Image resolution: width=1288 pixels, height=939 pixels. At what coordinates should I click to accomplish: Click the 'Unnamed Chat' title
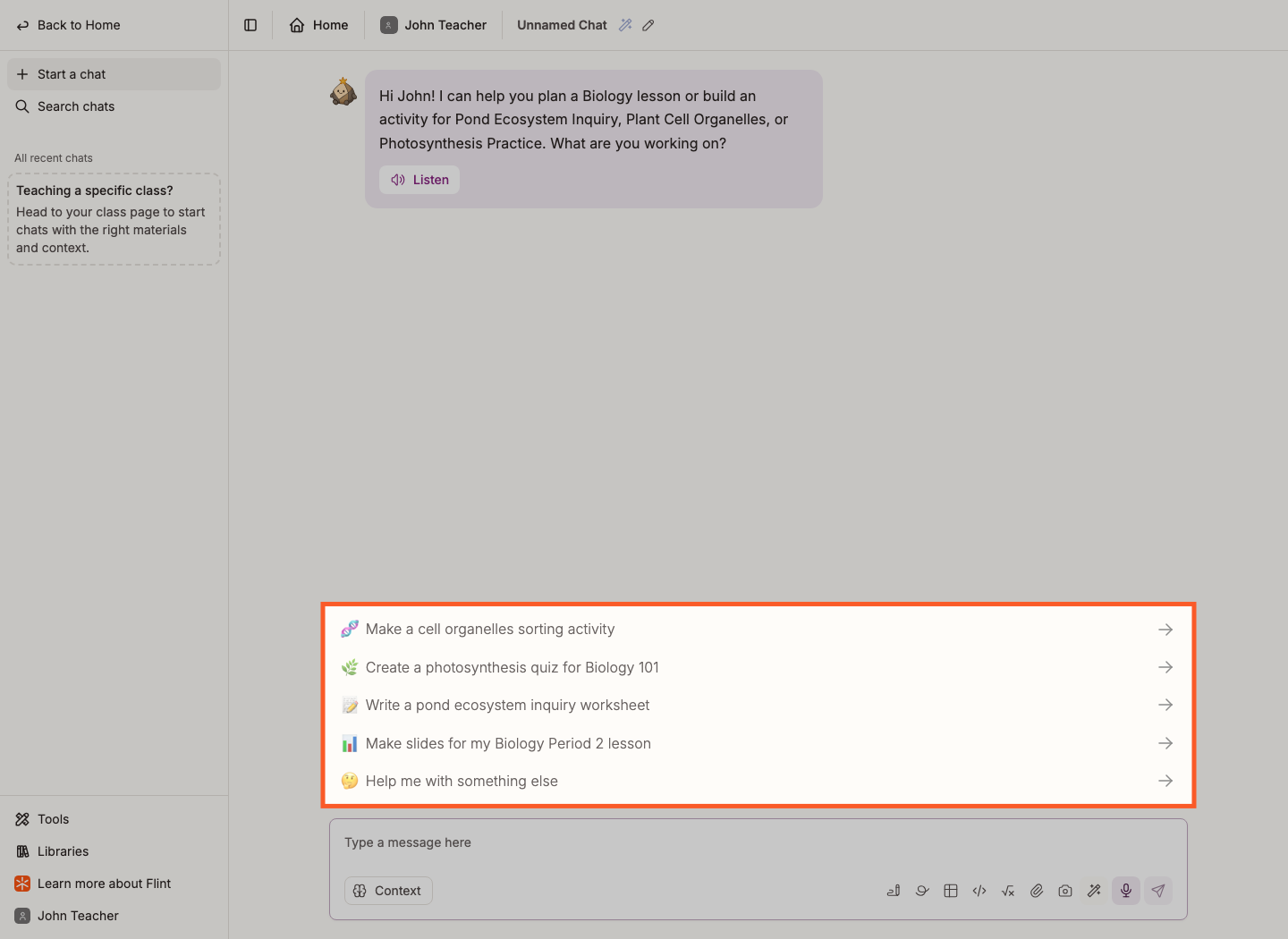point(562,25)
